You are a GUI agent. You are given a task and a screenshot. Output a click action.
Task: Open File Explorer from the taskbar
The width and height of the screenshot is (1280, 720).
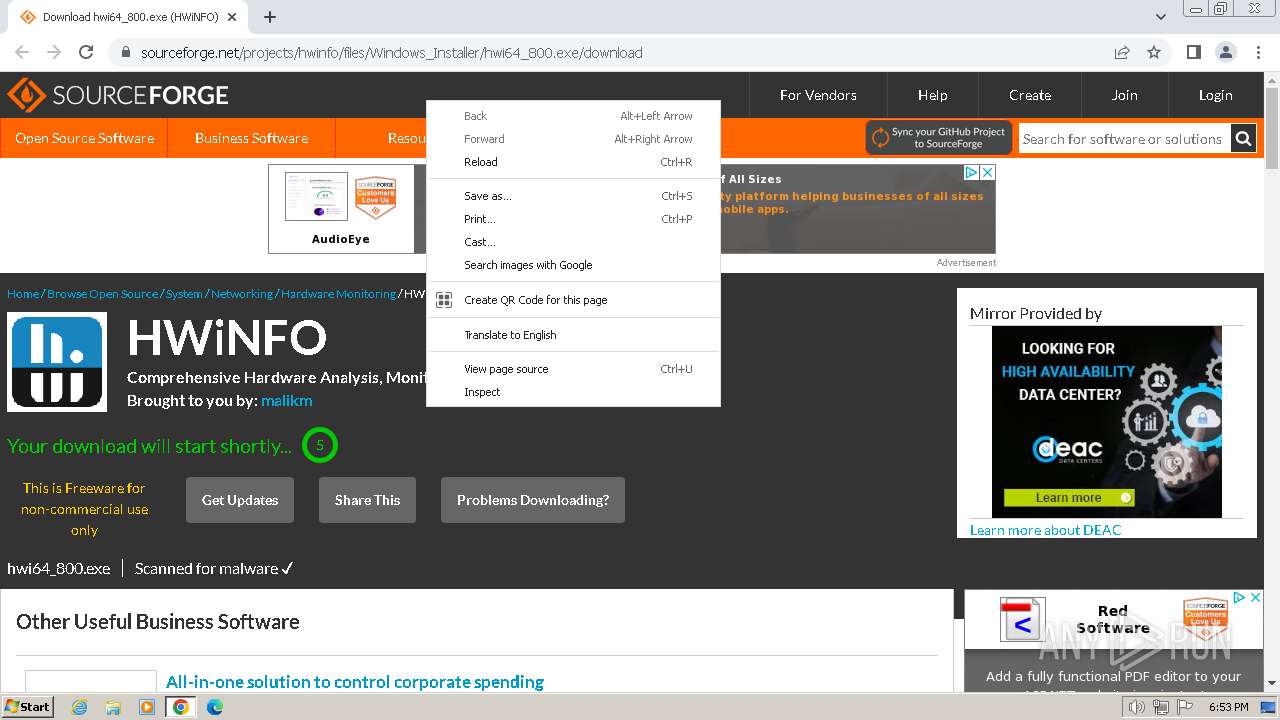[113, 707]
